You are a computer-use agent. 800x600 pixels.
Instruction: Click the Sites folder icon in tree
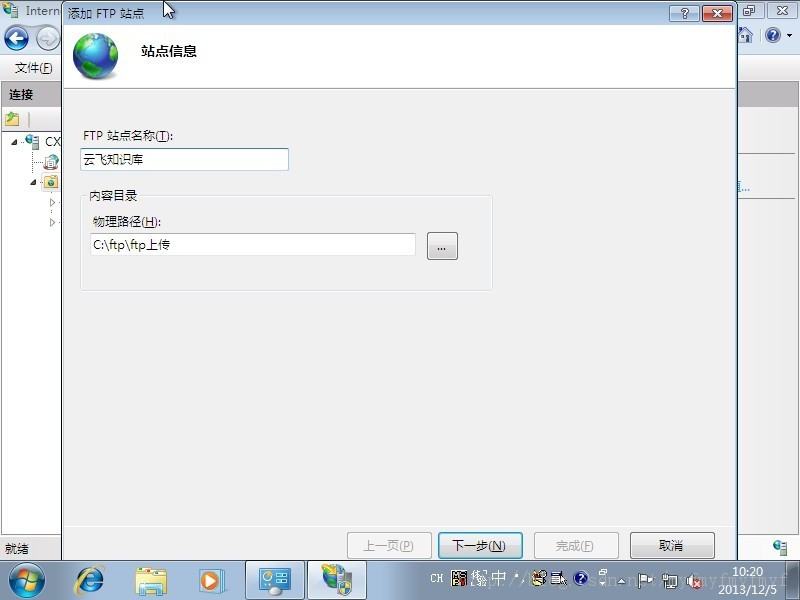[x=52, y=182]
